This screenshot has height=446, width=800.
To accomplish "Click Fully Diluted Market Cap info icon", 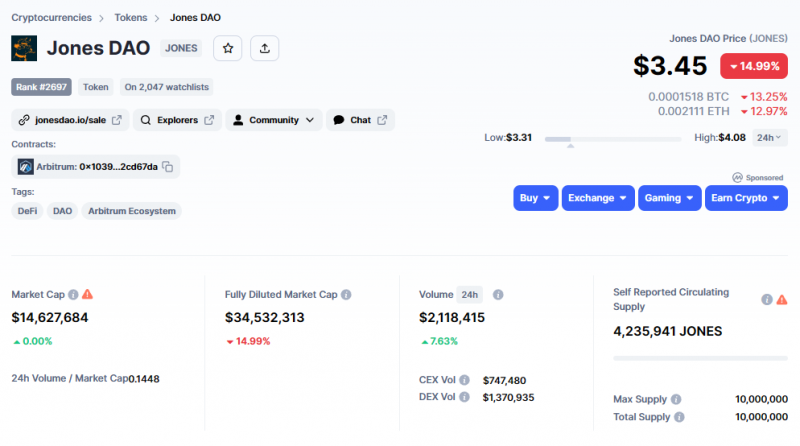I will pos(346,295).
